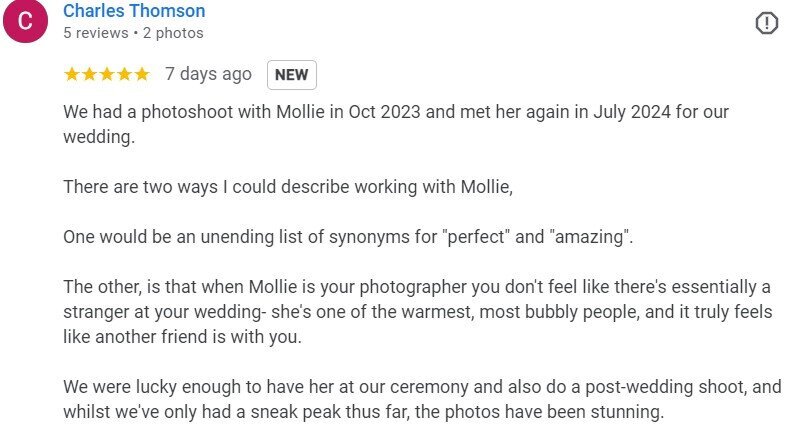Click the paragraph beginning 'The other, is that'

point(418,312)
